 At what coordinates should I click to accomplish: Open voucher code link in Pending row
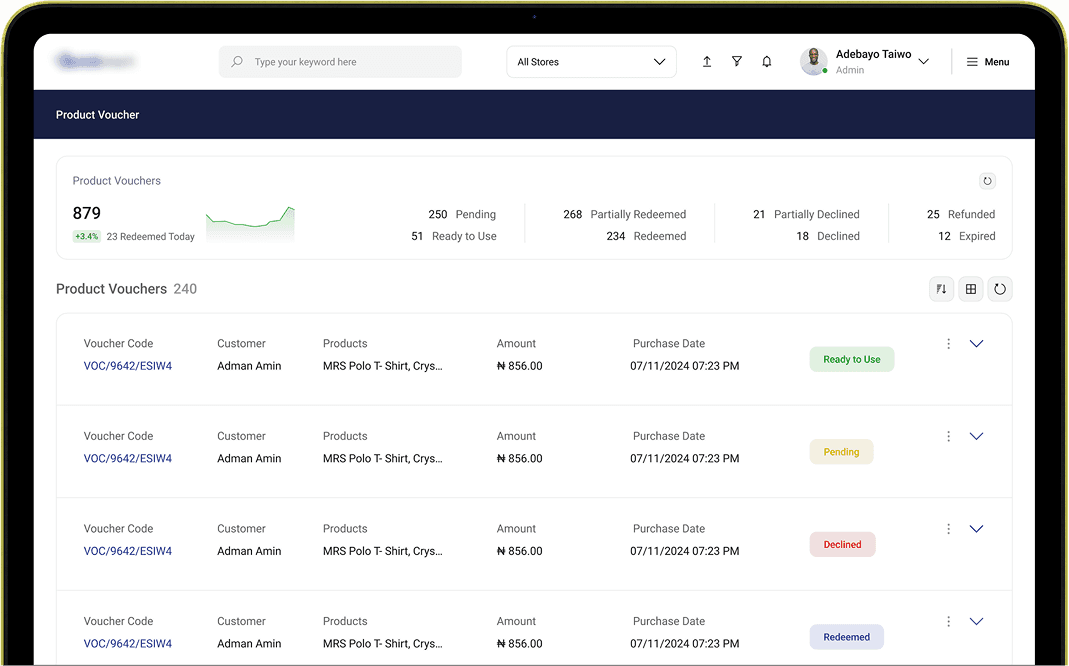[x=127, y=459]
